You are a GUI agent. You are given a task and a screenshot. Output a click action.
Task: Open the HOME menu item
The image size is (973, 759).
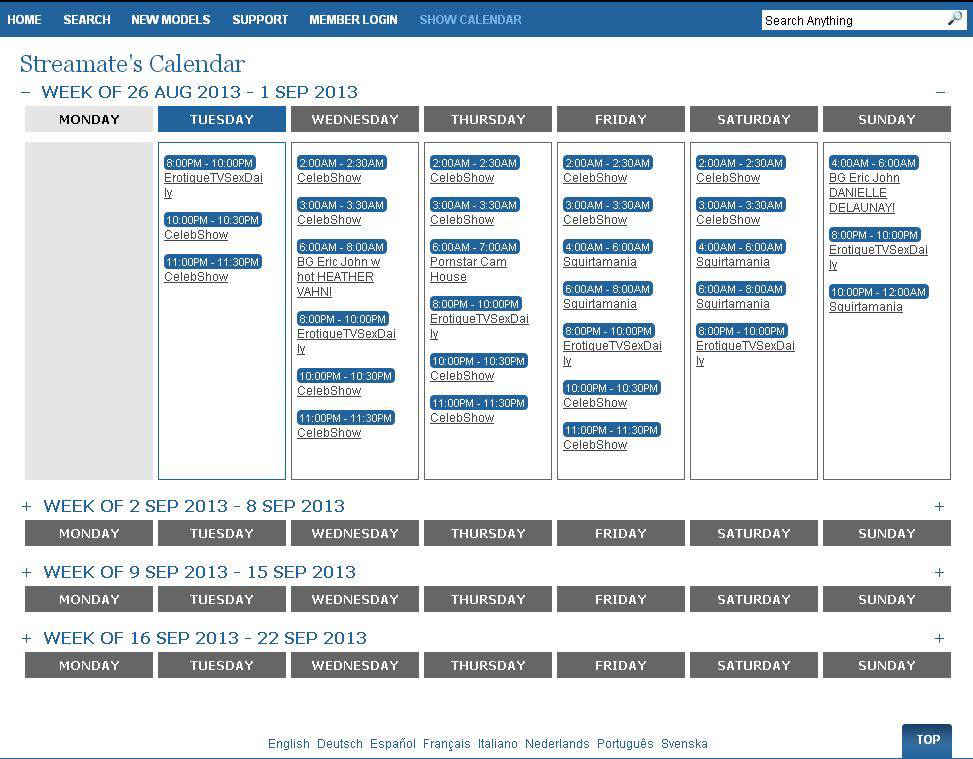click(x=24, y=20)
